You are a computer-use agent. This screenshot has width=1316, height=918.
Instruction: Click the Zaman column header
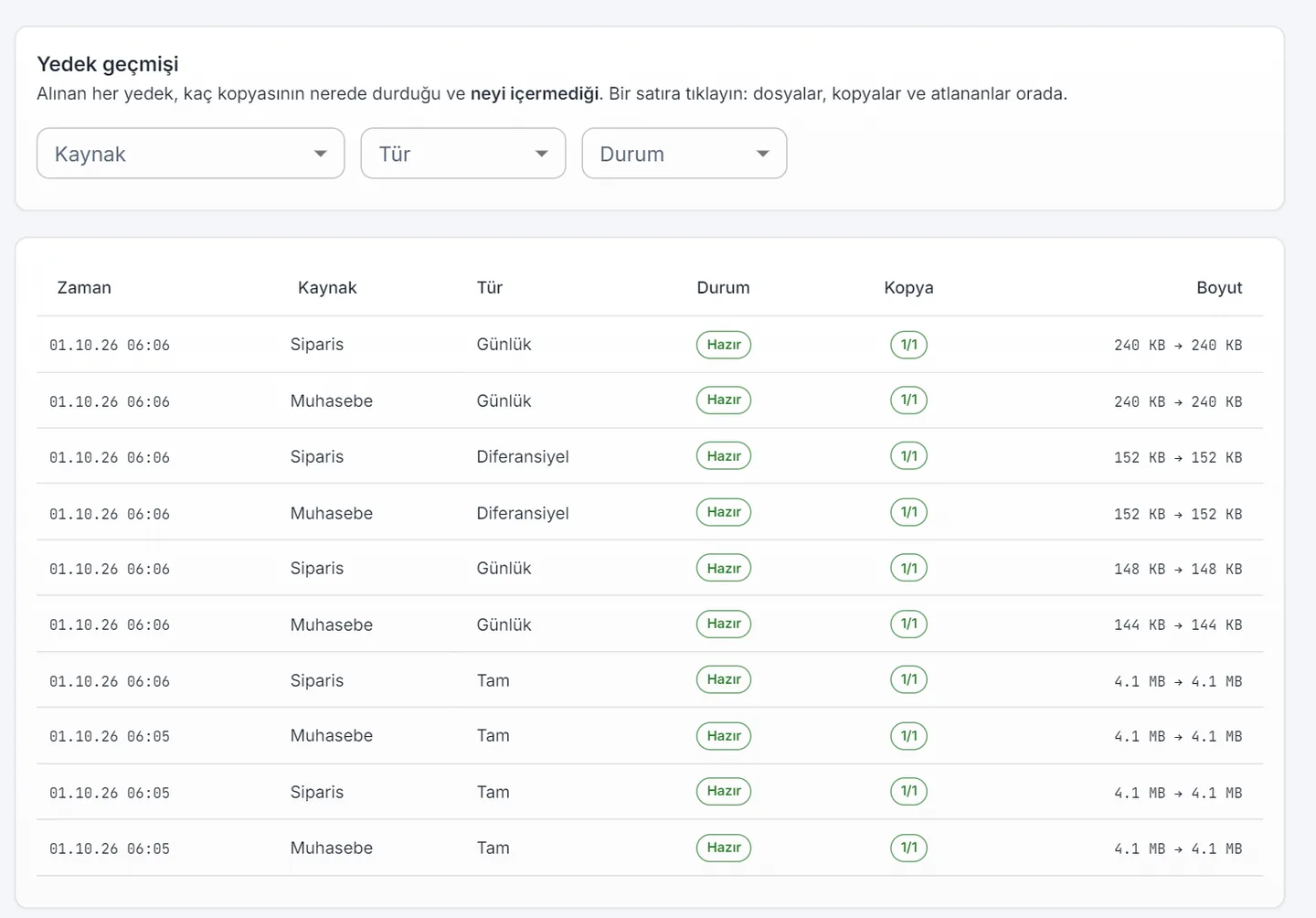click(84, 288)
